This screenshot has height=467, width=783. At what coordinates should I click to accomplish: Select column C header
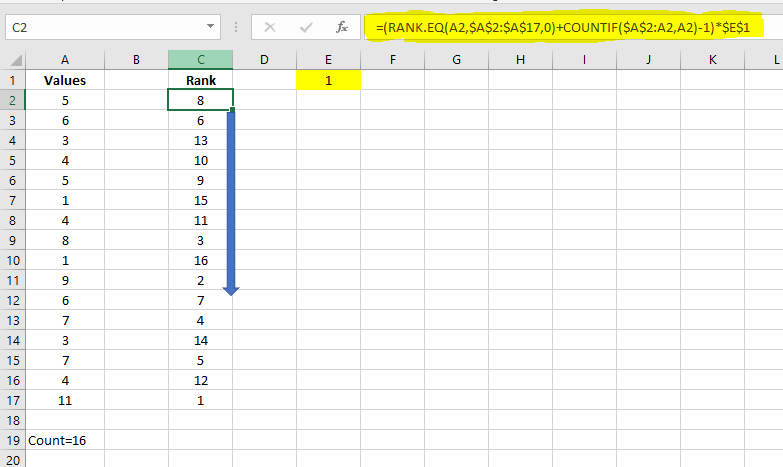click(201, 60)
